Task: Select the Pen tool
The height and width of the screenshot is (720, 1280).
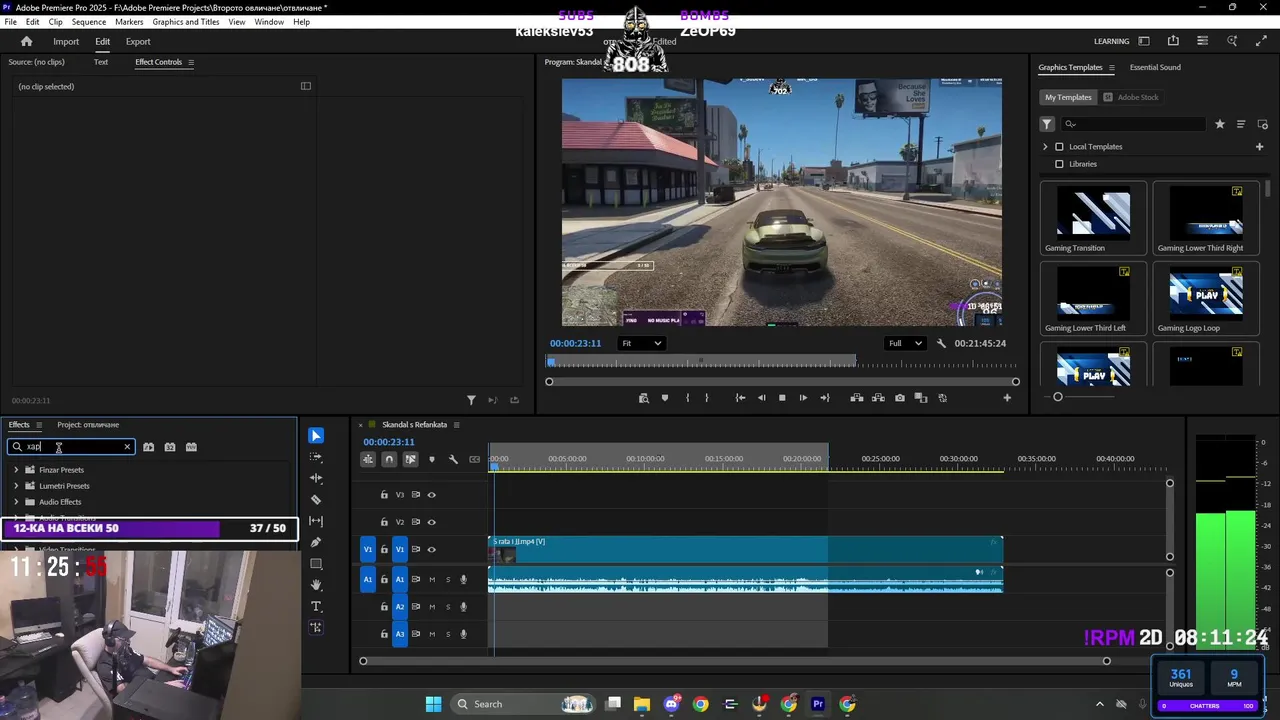Action: [x=316, y=542]
